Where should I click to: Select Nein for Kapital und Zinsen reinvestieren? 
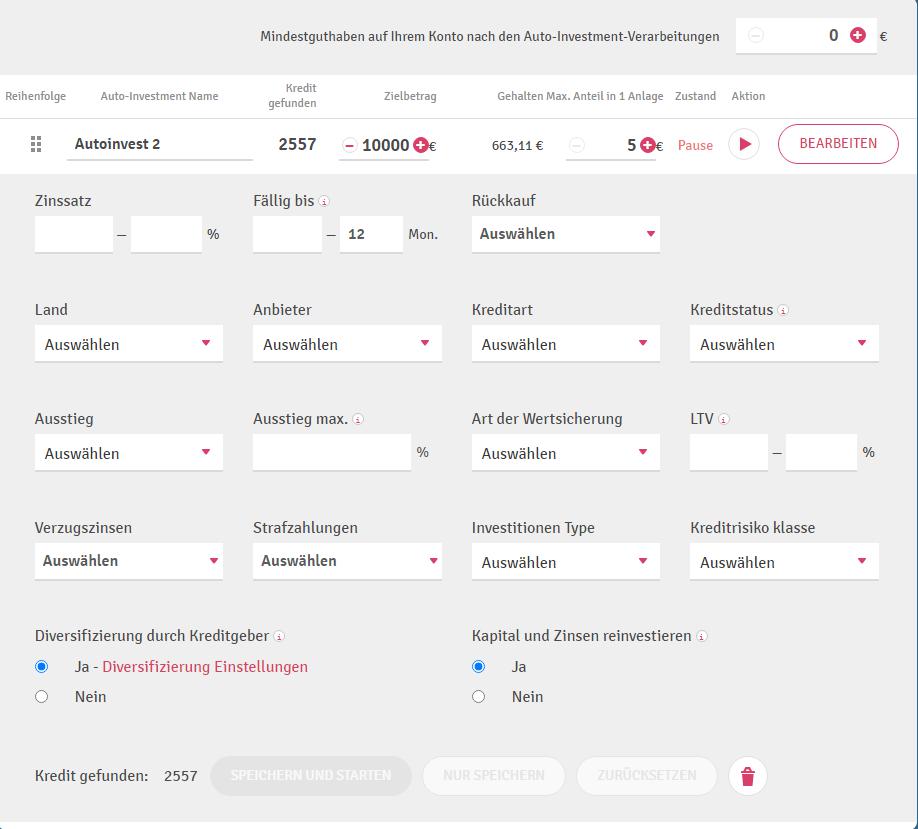[478, 697]
